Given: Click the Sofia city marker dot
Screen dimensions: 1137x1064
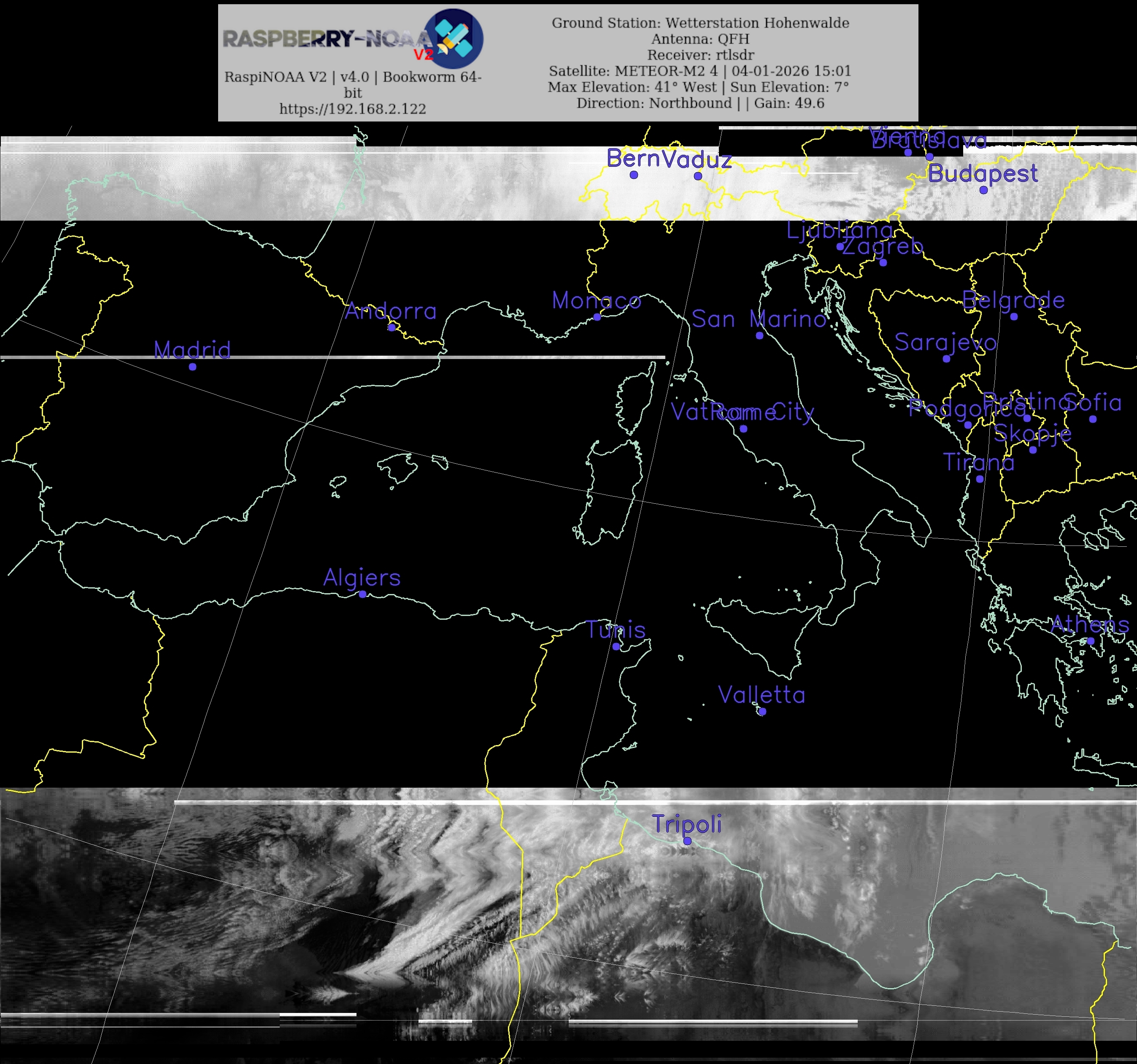Looking at the screenshot, I should [x=1093, y=419].
